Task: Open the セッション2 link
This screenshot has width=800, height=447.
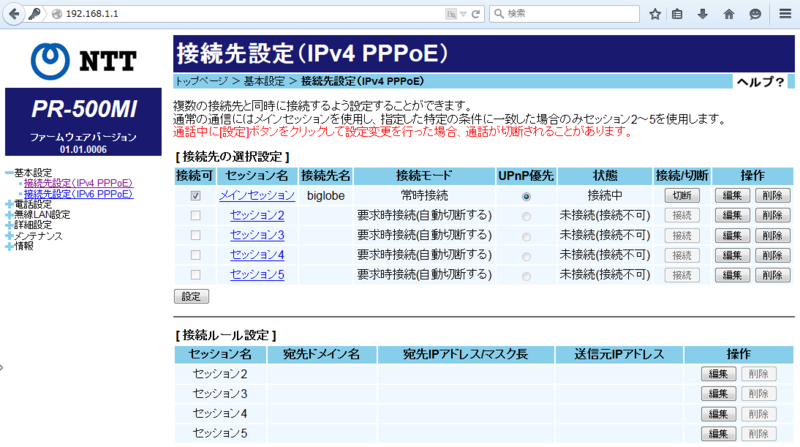Action: click(257, 215)
